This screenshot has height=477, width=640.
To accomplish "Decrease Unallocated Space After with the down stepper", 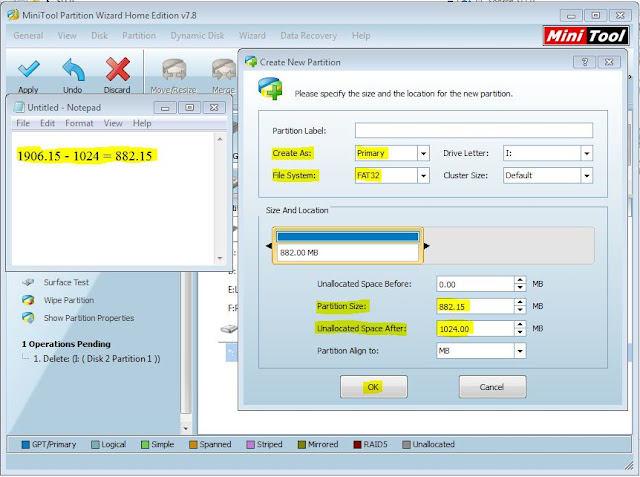I will click(x=520, y=332).
